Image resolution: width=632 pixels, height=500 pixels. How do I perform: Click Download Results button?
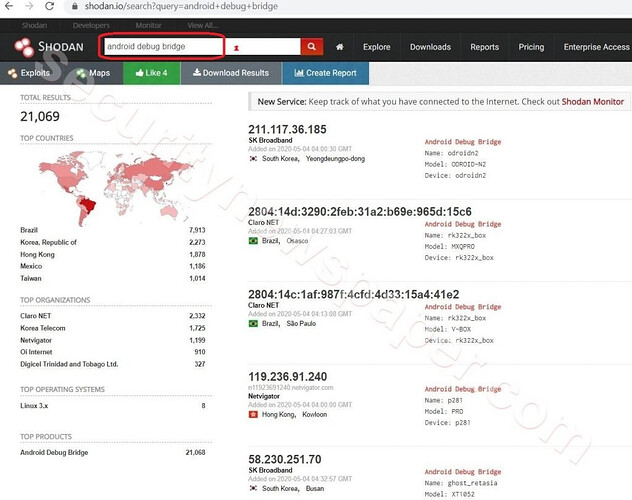click(x=231, y=73)
